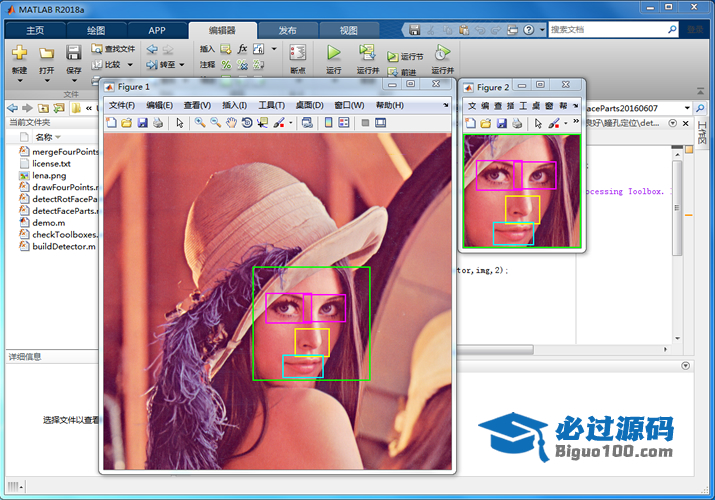The height and width of the screenshot is (500, 715).
Task: Switch to the APP tab
Action: click(x=157, y=31)
